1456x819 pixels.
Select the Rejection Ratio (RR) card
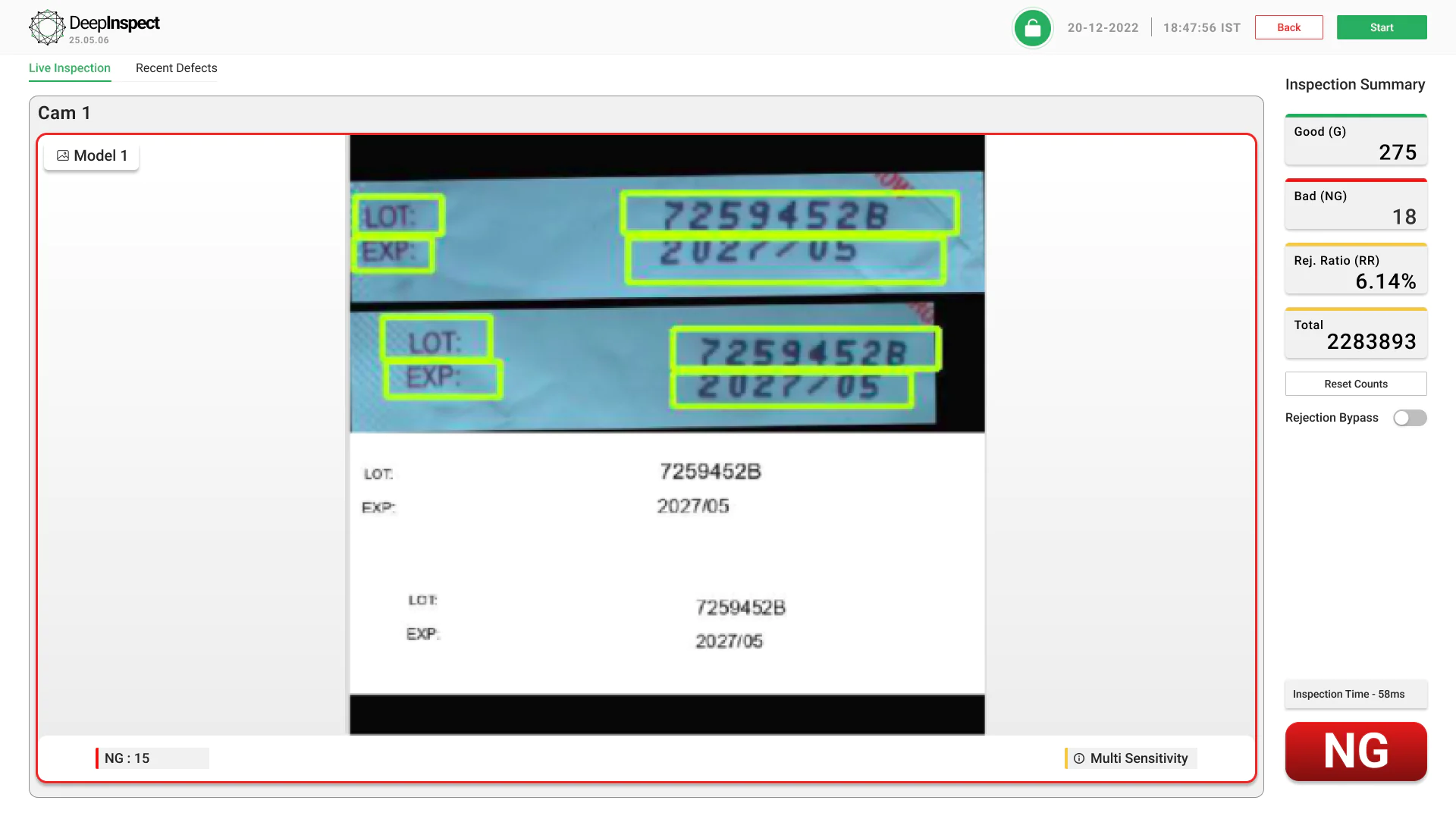coord(1356,269)
